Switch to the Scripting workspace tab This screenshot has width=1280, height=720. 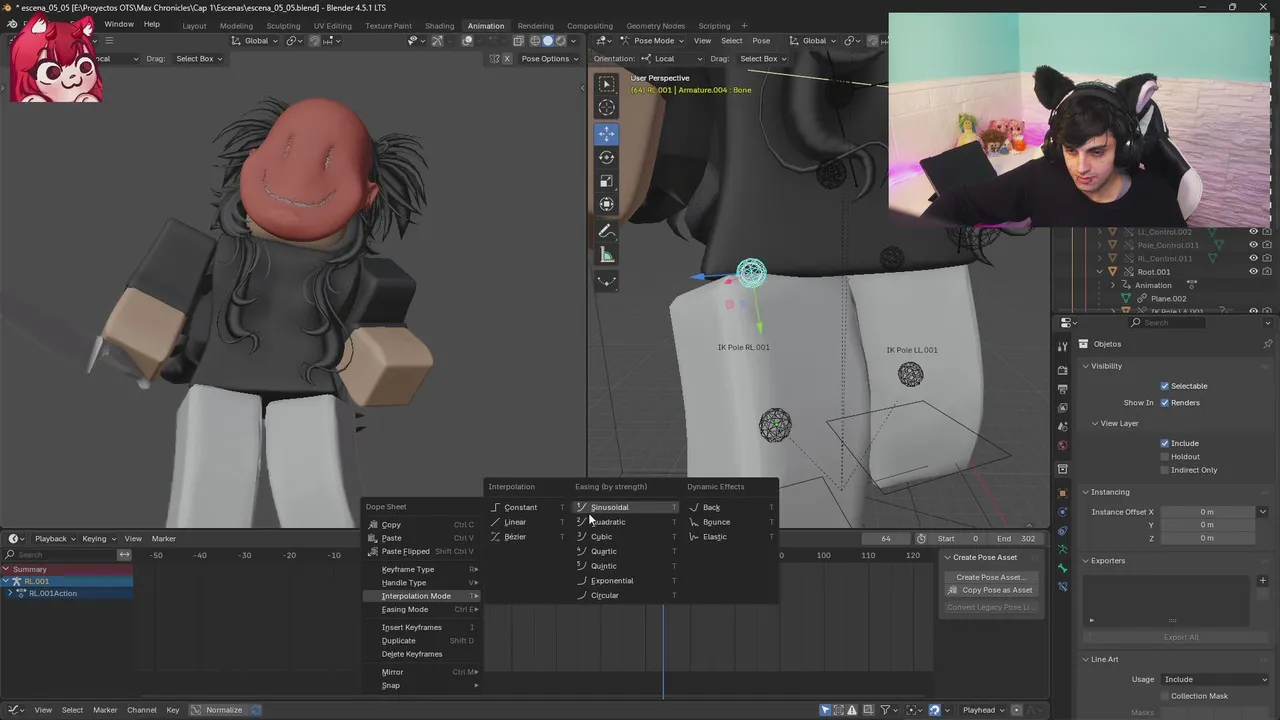(714, 26)
